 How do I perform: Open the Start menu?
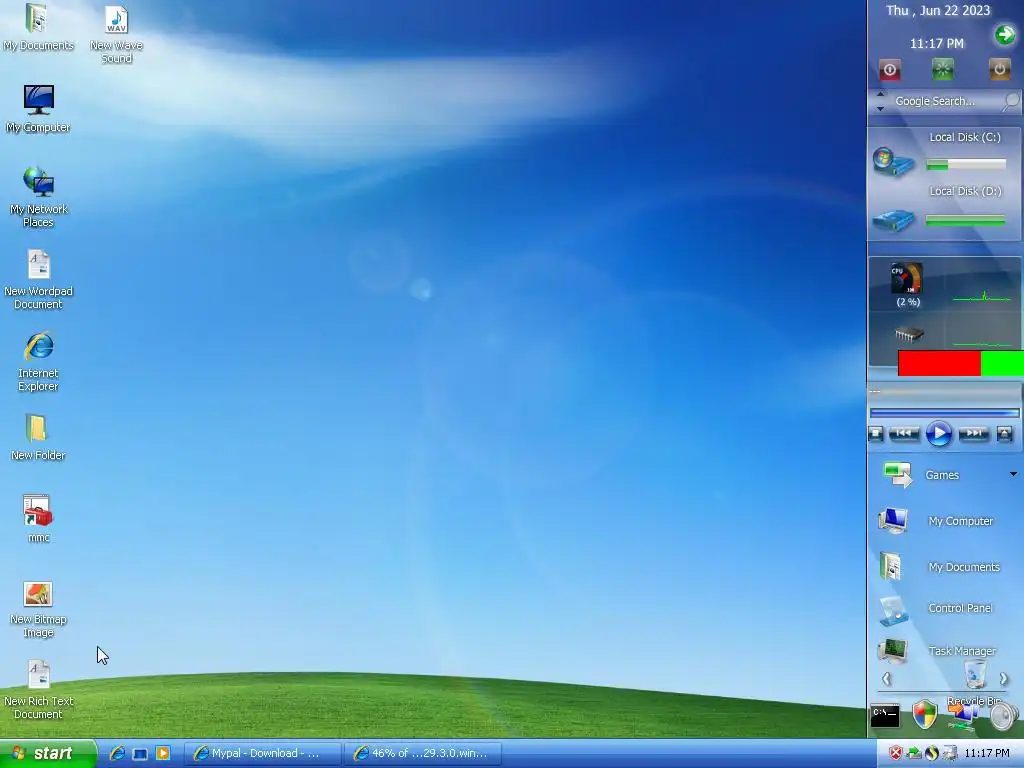pyautogui.click(x=48, y=754)
